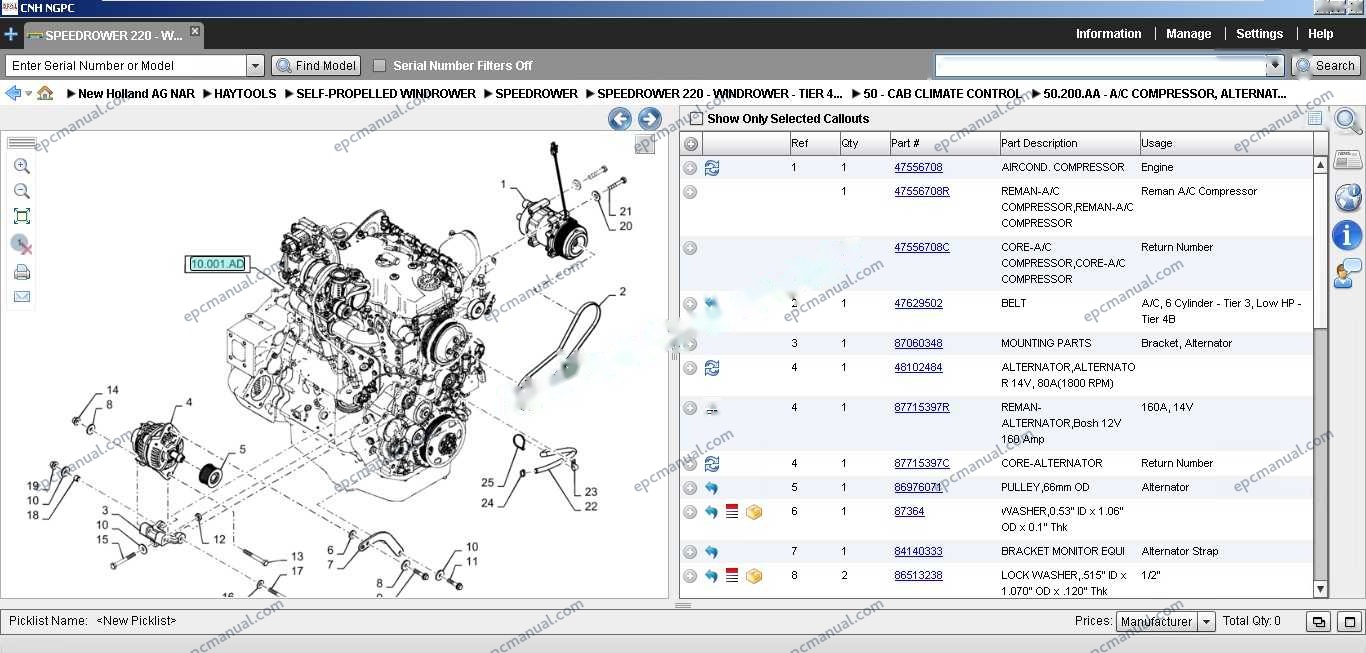This screenshot has width=1366, height=653.
Task: Open the serial number or model dropdown
Action: pyautogui.click(x=255, y=66)
